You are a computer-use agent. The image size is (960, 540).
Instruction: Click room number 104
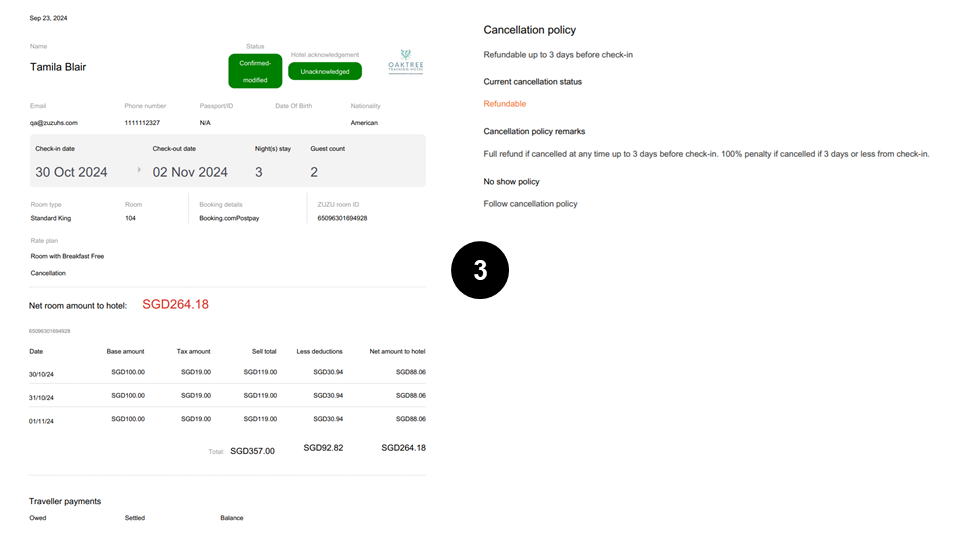[x=130, y=218]
